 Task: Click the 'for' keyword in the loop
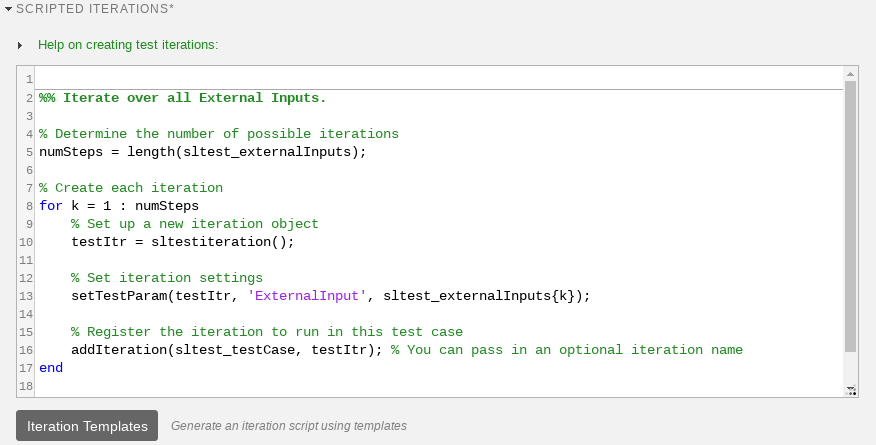tap(51, 206)
